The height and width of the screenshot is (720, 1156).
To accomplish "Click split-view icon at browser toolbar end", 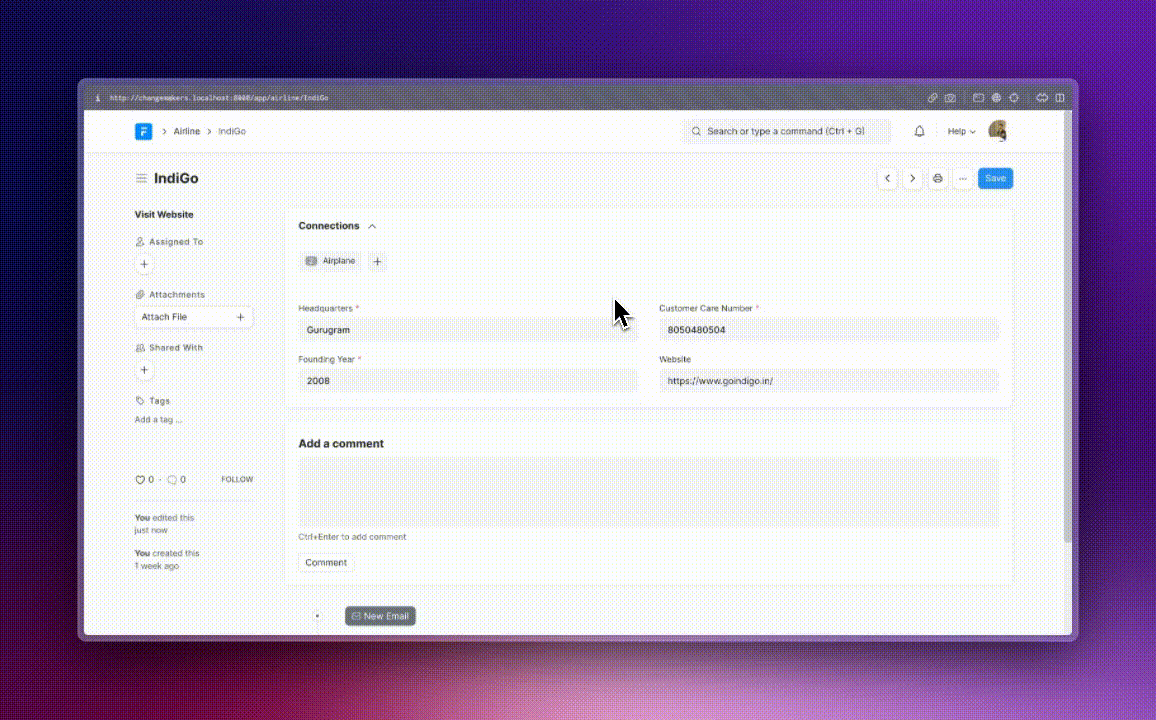I will 1060,97.
